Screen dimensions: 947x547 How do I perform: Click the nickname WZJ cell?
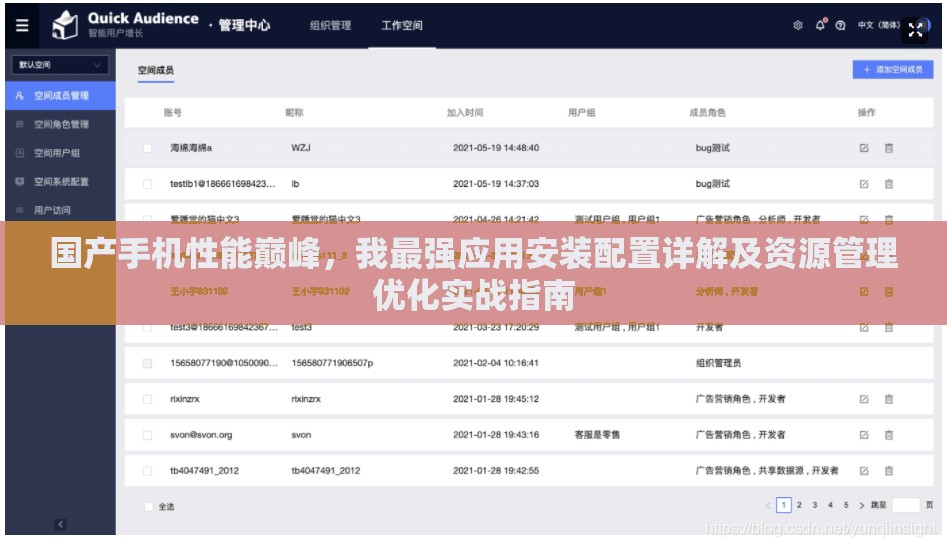point(301,148)
